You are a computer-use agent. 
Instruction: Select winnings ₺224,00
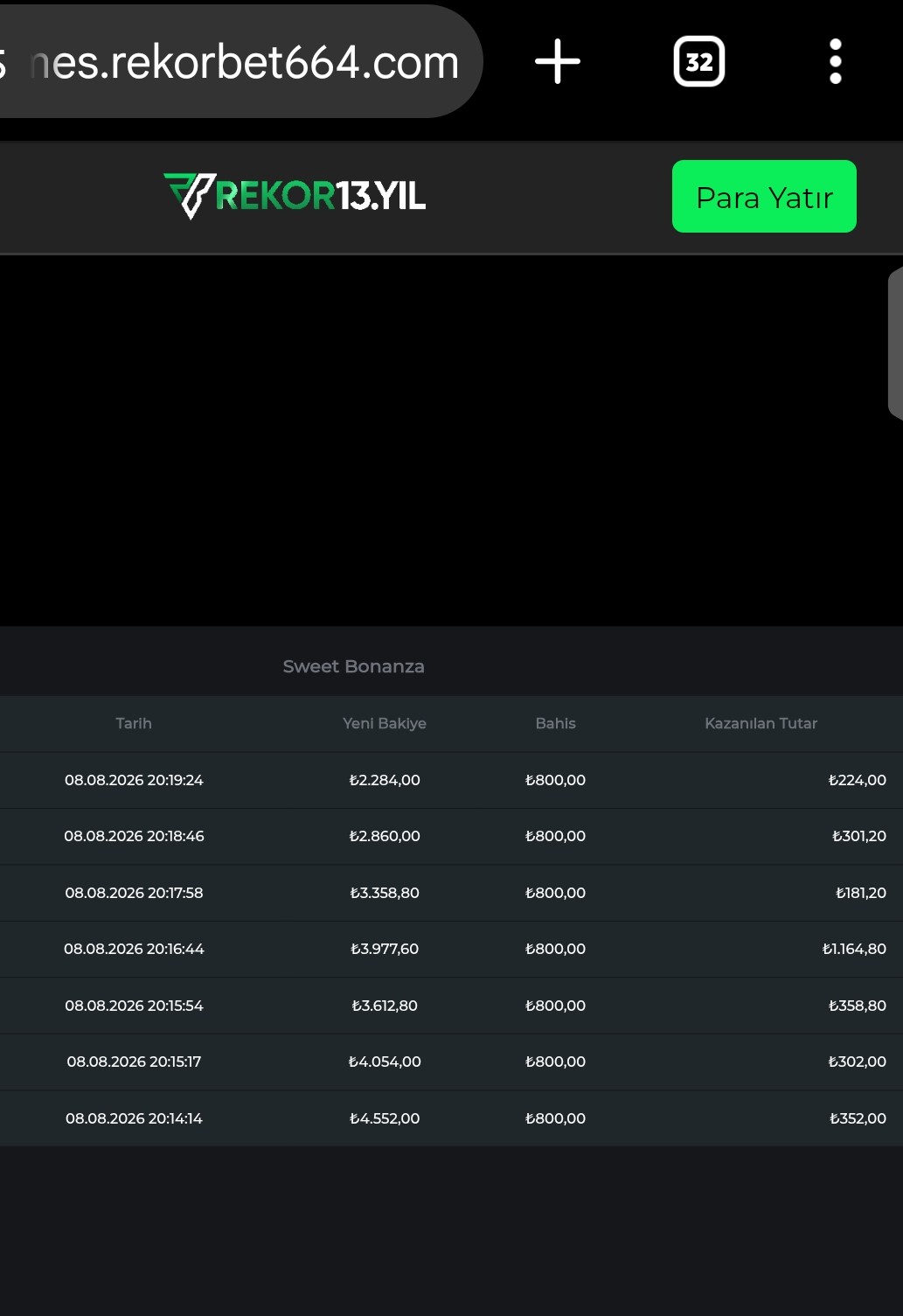click(x=857, y=780)
